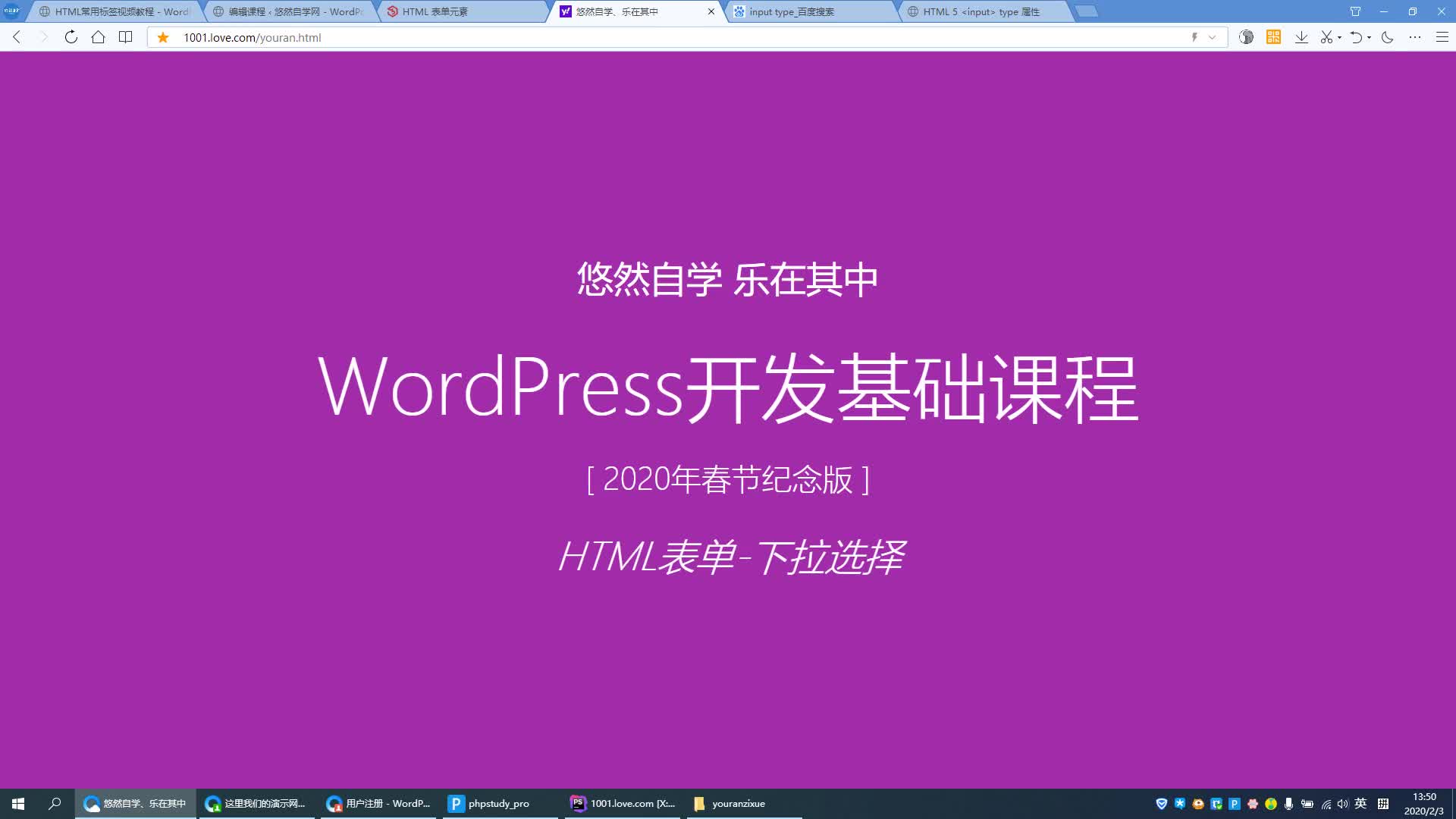Click the bookmark star in address bar
The height and width of the screenshot is (819, 1456).
point(162,37)
